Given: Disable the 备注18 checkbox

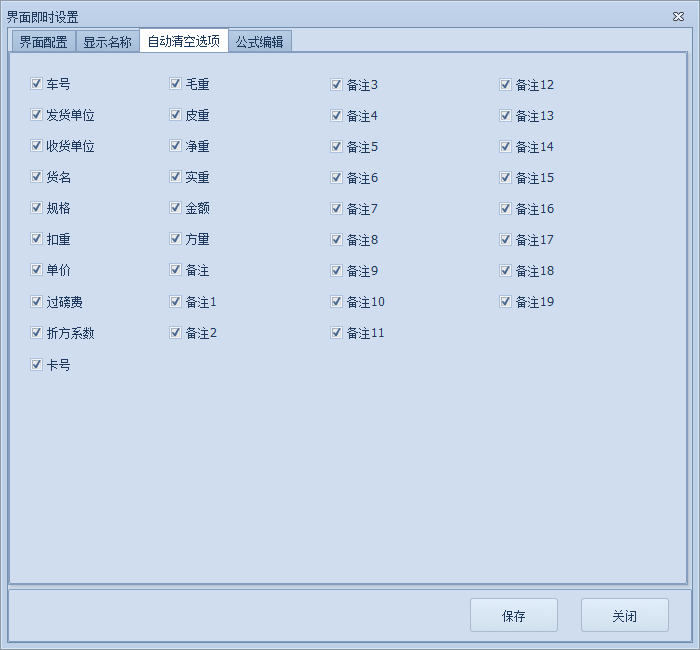Looking at the screenshot, I should pyautogui.click(x=505, y=271).
